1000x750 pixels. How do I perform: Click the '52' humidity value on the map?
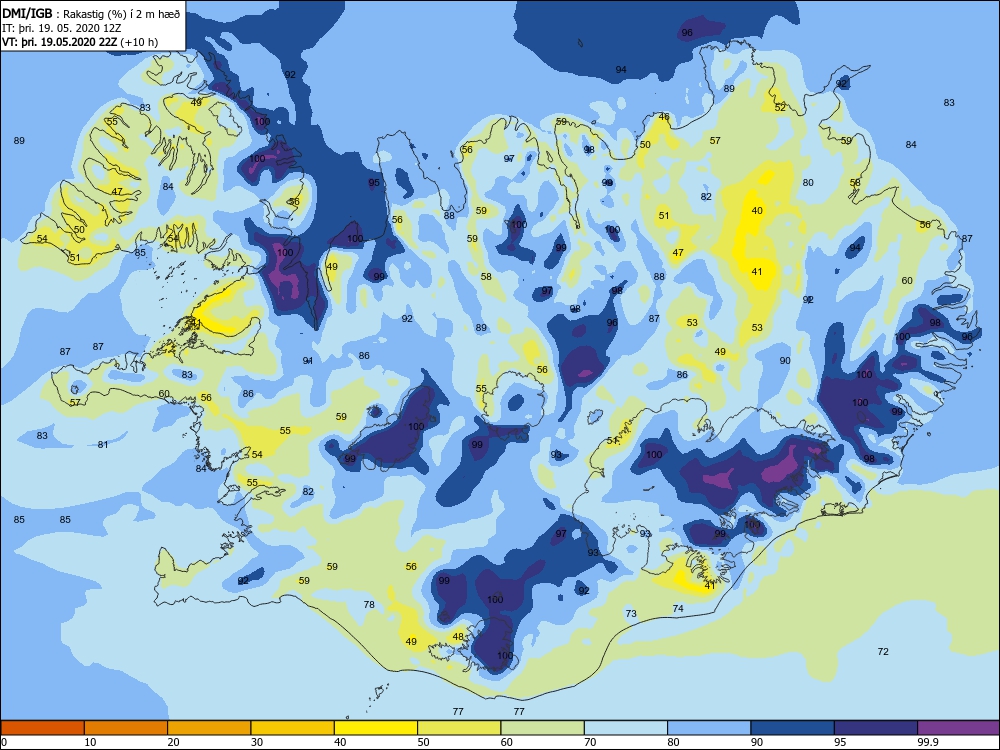pos(781,108)
